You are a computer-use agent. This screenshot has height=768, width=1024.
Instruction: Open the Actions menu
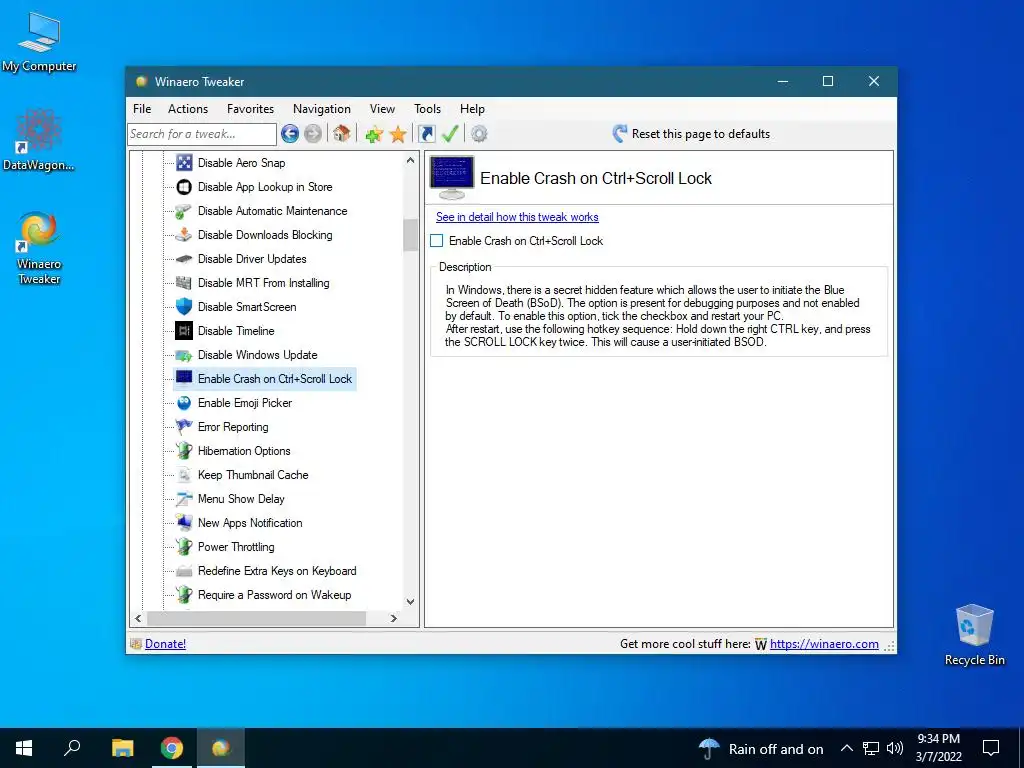(188, 109)
